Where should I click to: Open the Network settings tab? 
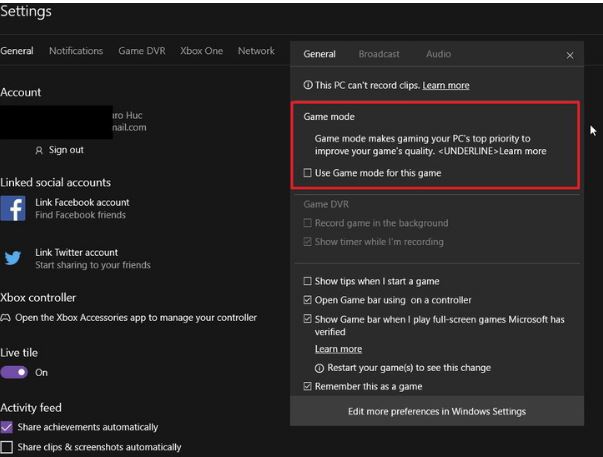(256, 51)
